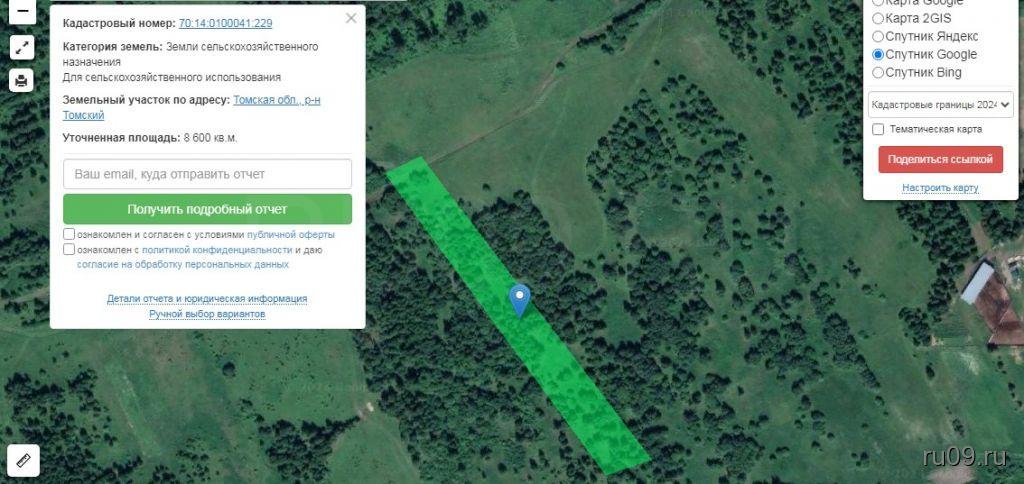1024x484 pixels.
Task: Open cadastral number 70:14:0100041:229 link
Action: pos(225,24)
